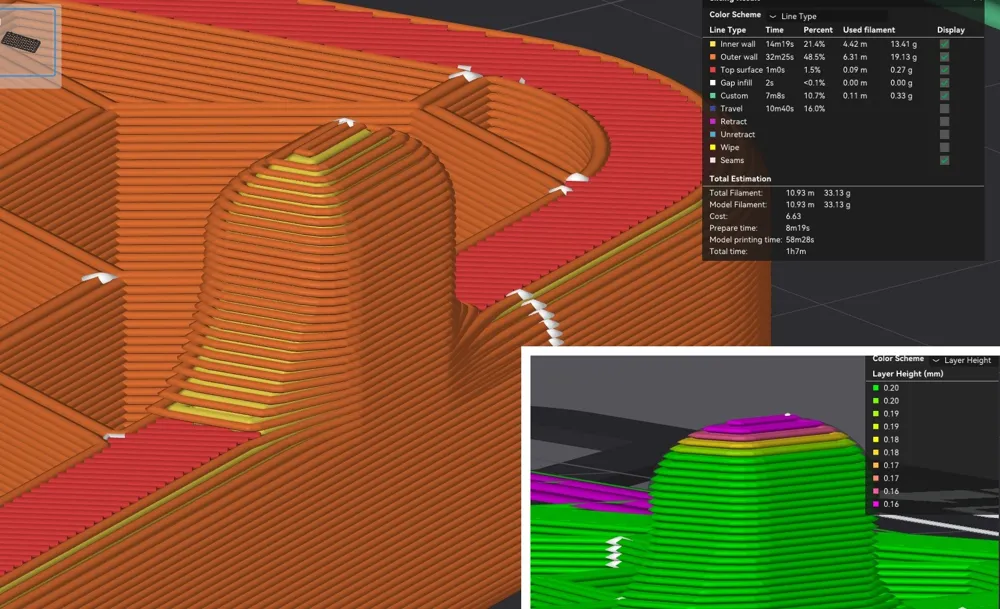Click the Custom line type label

tap(734, 96)
